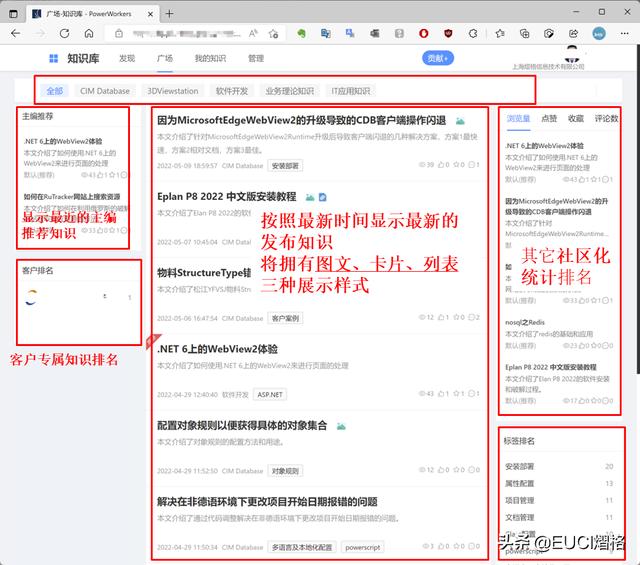Click the 客户案例 tag in article list
The image size is (640, 565).
point(285,318)
